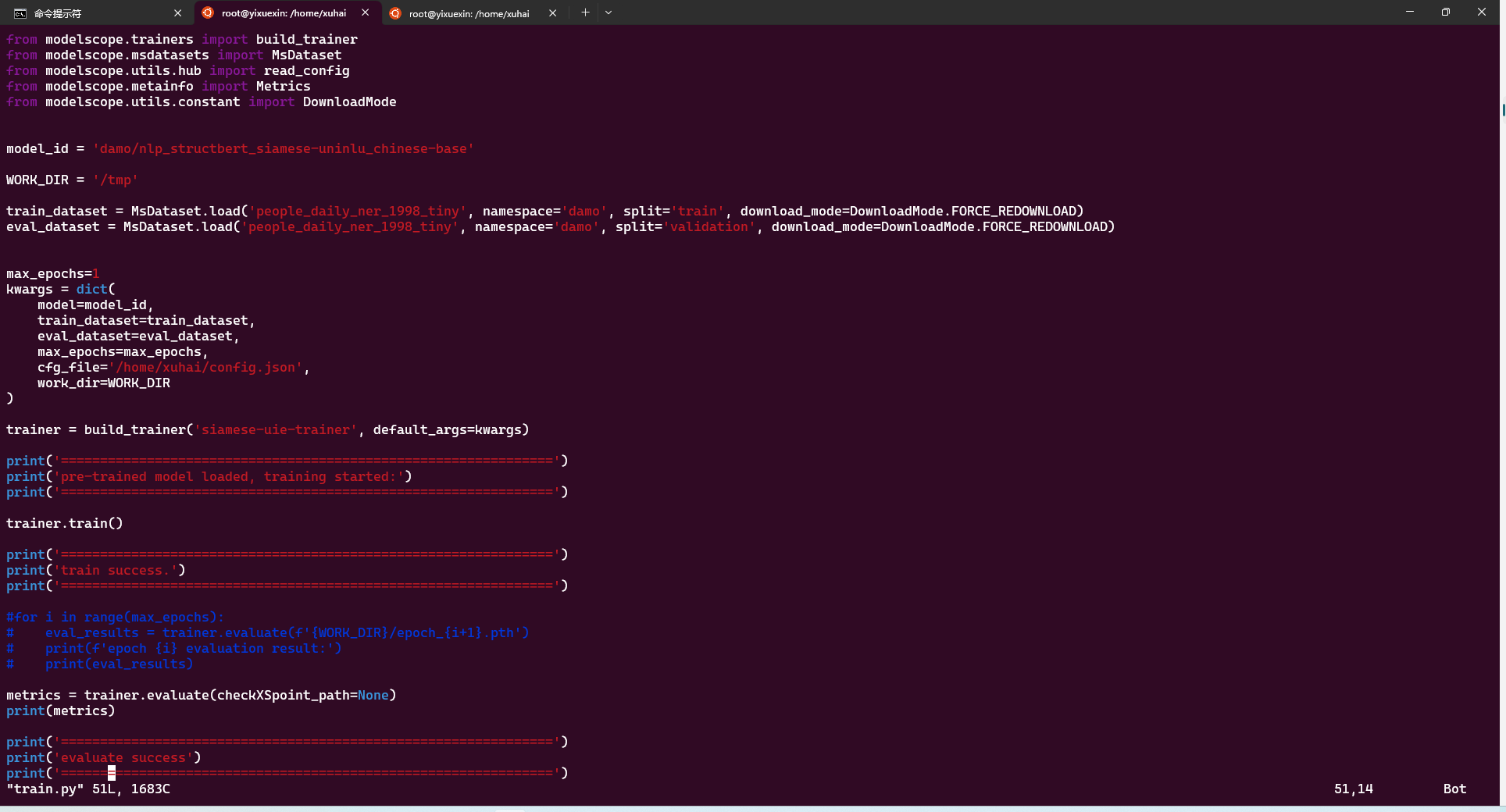Click the 'work_dir=WORK_DIR' argument

[x=104, y=383]
